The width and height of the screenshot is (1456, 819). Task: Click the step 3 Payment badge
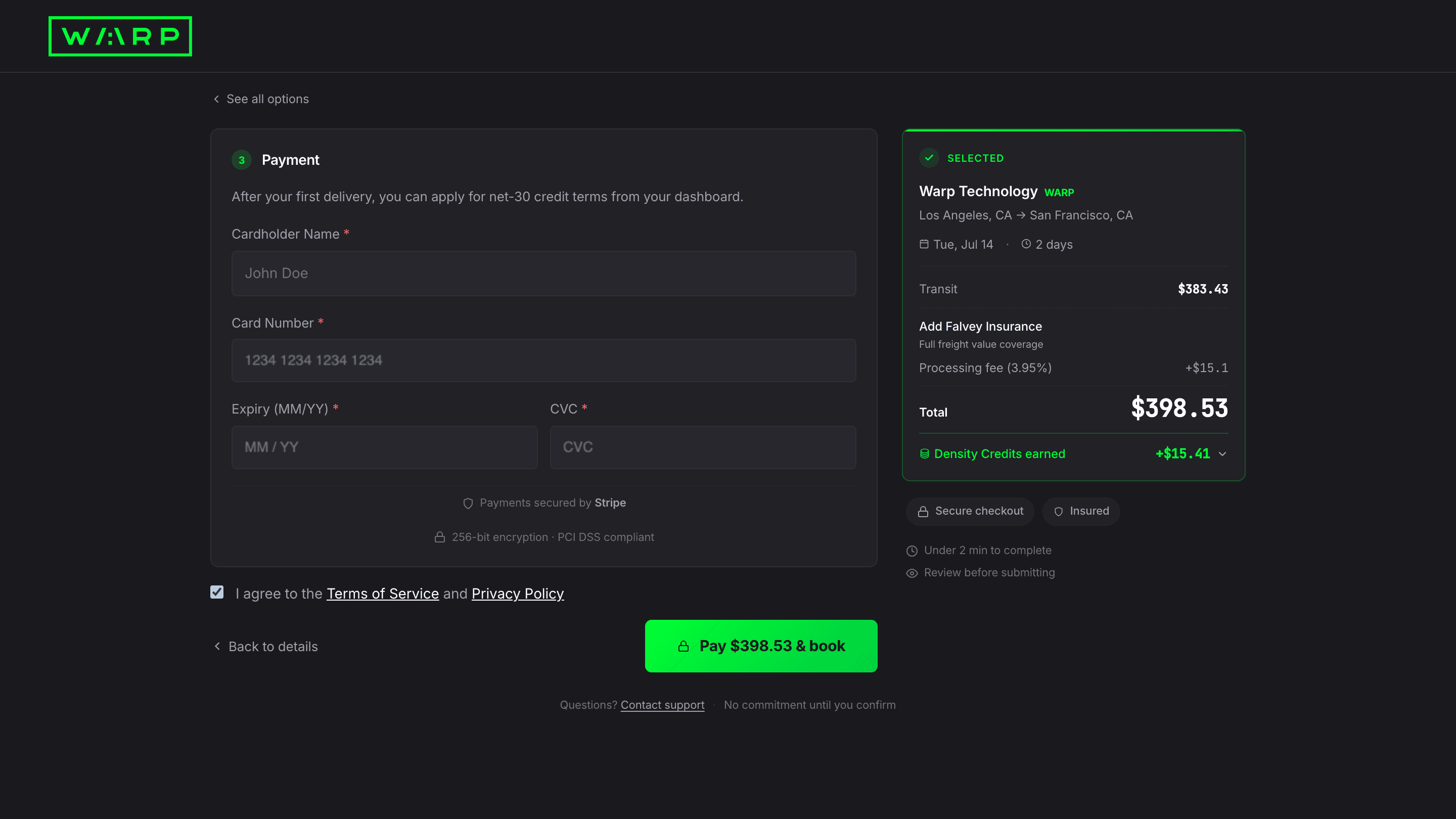click(x=241, y=160)
